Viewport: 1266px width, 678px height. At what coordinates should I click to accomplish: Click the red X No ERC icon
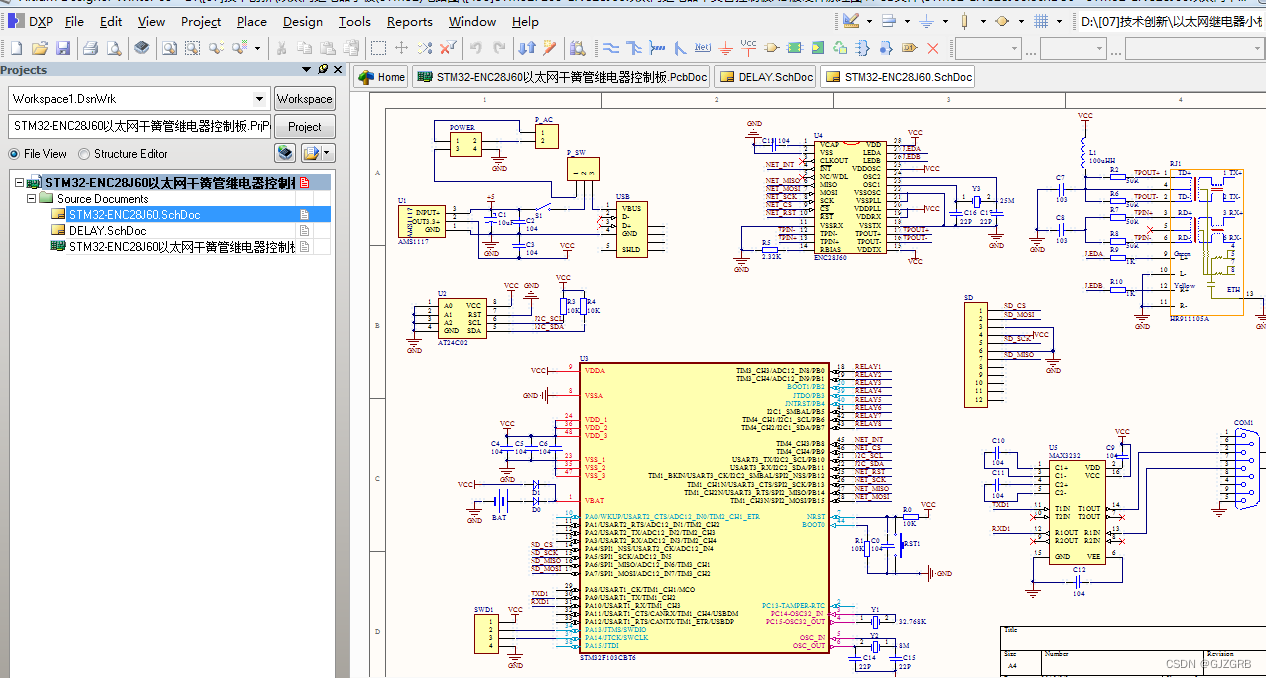pyautogui.click(x=933, y=47)
